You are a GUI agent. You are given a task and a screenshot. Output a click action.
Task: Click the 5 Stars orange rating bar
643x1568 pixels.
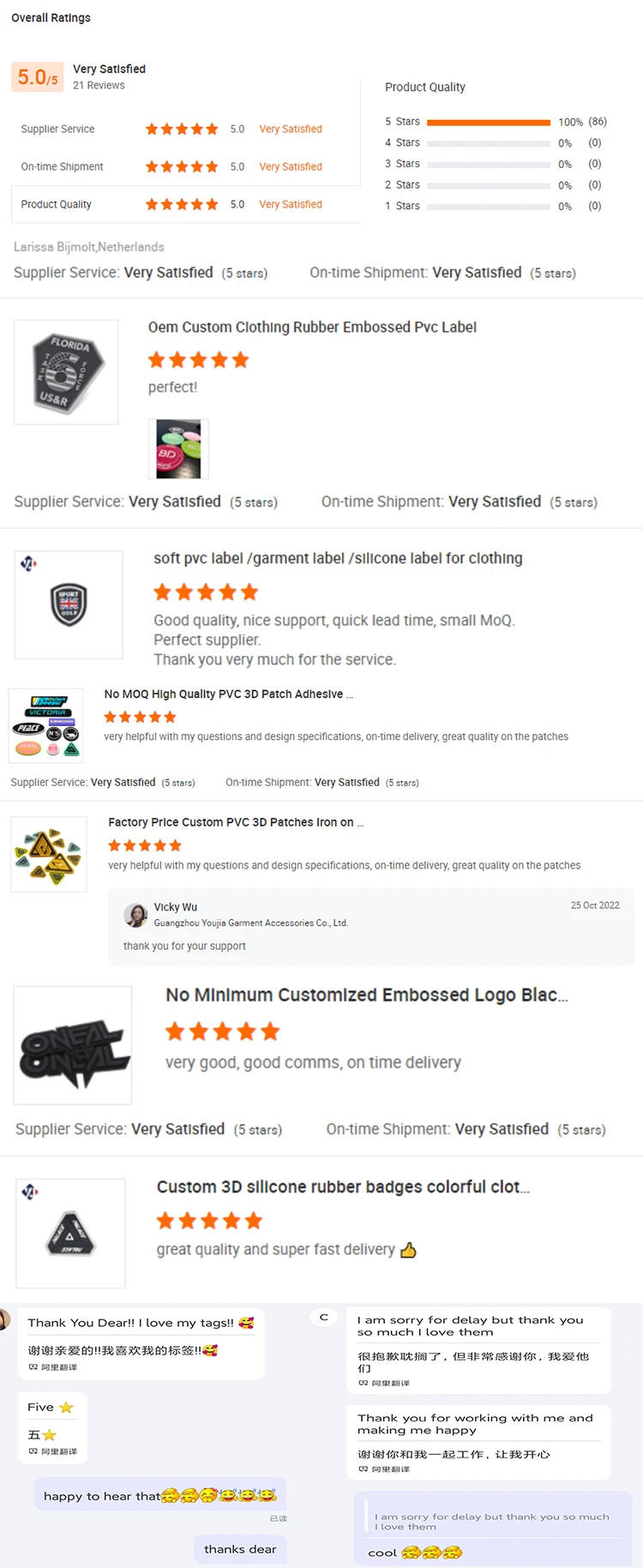(x=489, y=122)
